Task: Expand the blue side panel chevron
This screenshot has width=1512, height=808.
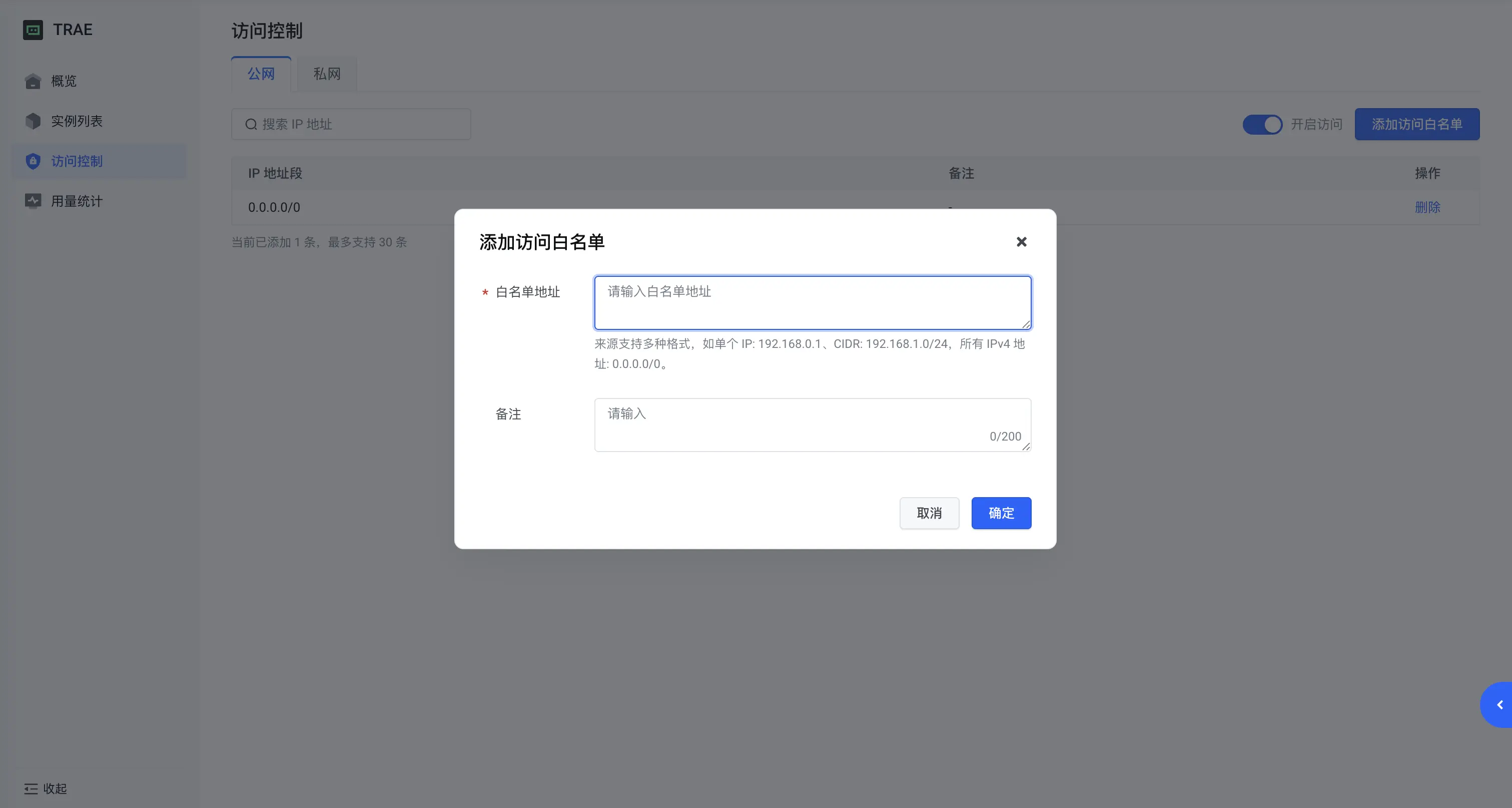Action: point(1499,705)
